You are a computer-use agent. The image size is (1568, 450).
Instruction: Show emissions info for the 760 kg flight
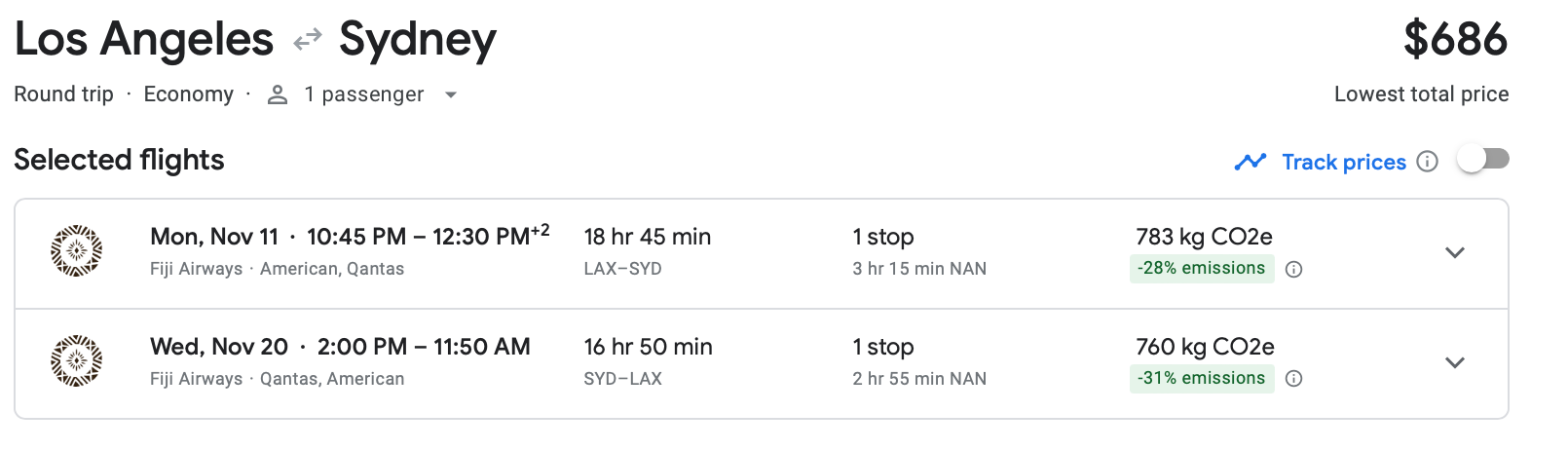click(1293, 379)
